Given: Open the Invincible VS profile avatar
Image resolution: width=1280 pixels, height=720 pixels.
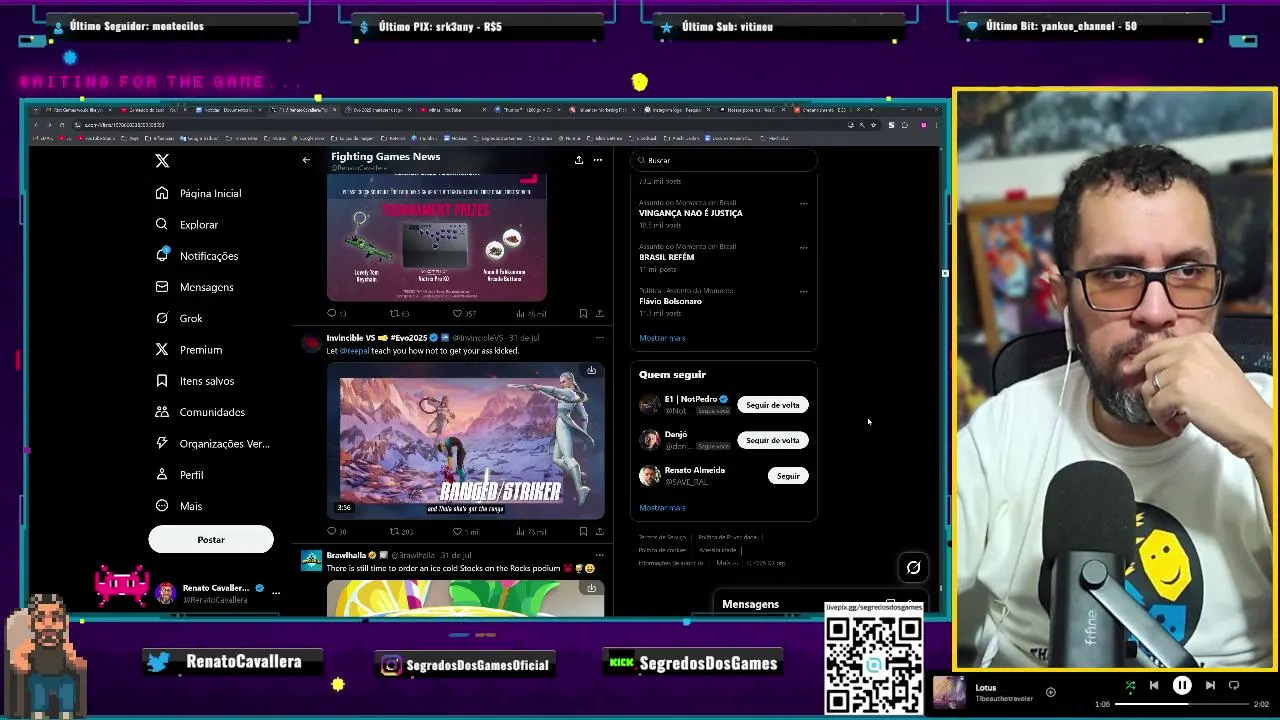Looking at the screenshot, I should click(x=311, y=343).
